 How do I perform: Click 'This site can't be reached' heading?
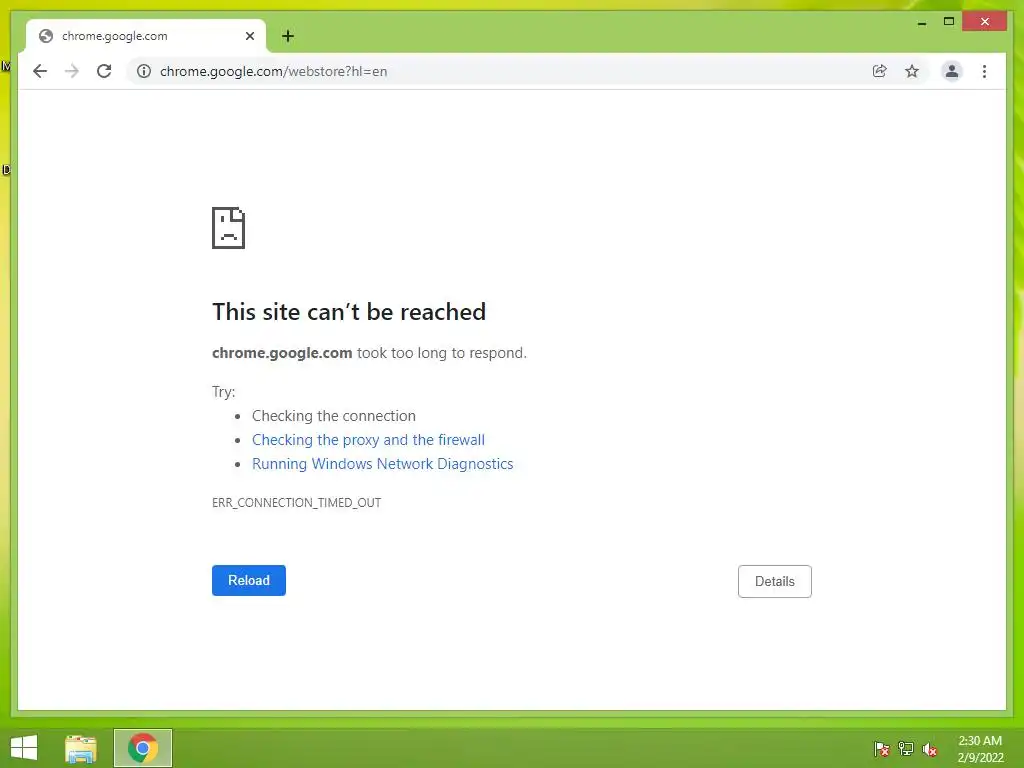[349, 312]
